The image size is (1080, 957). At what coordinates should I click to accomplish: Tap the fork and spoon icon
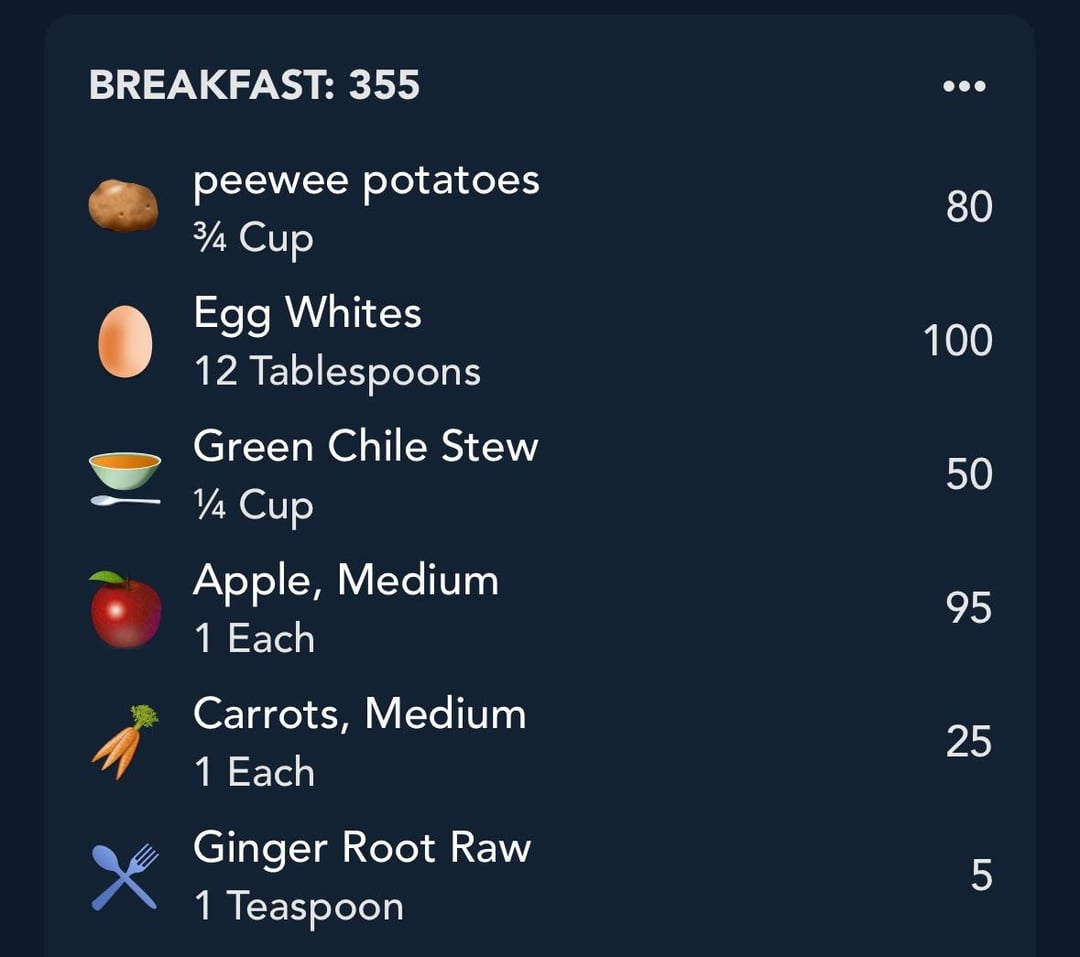point(125,876)
